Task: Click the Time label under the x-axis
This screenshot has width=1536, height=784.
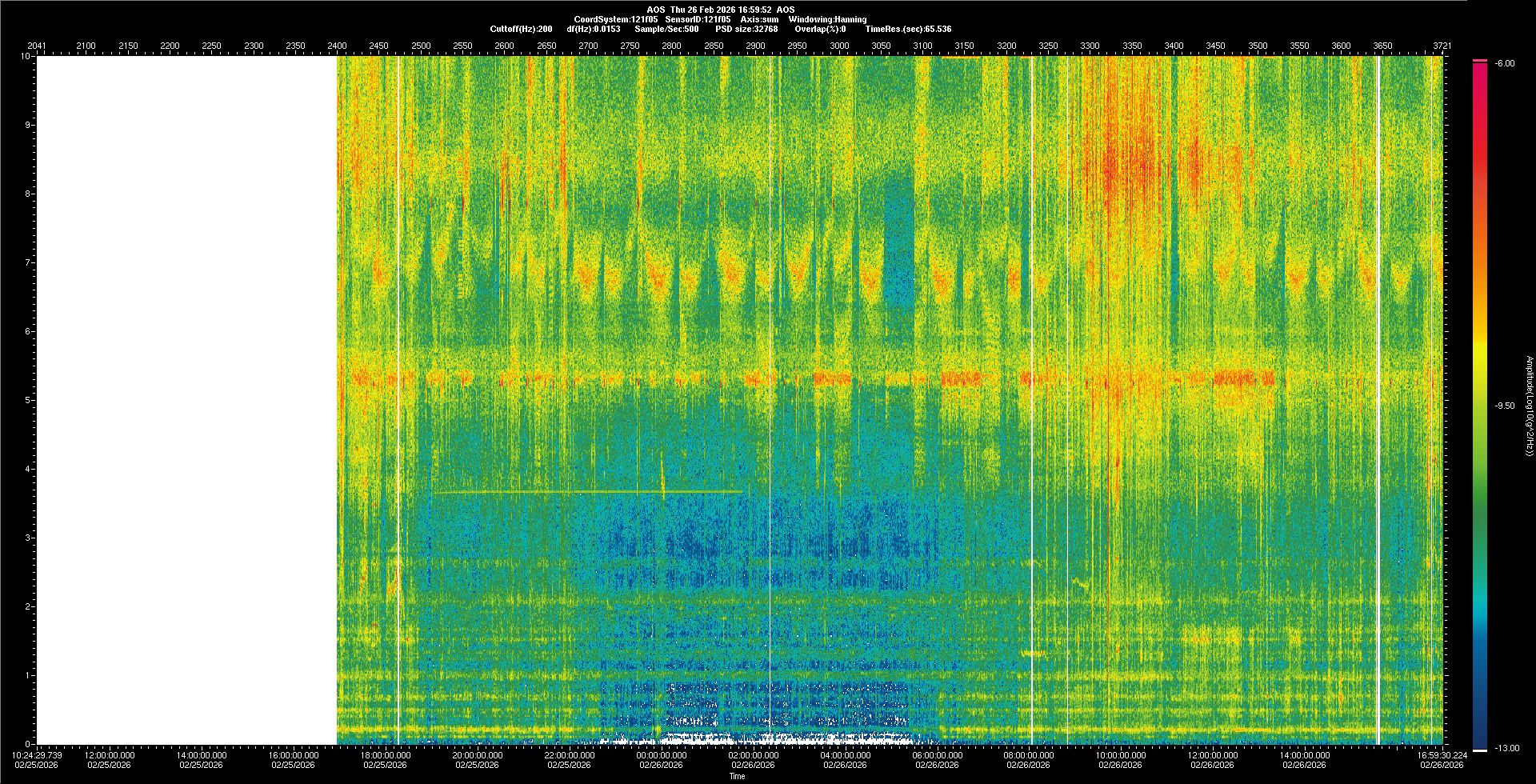Action: click(737, 776)
